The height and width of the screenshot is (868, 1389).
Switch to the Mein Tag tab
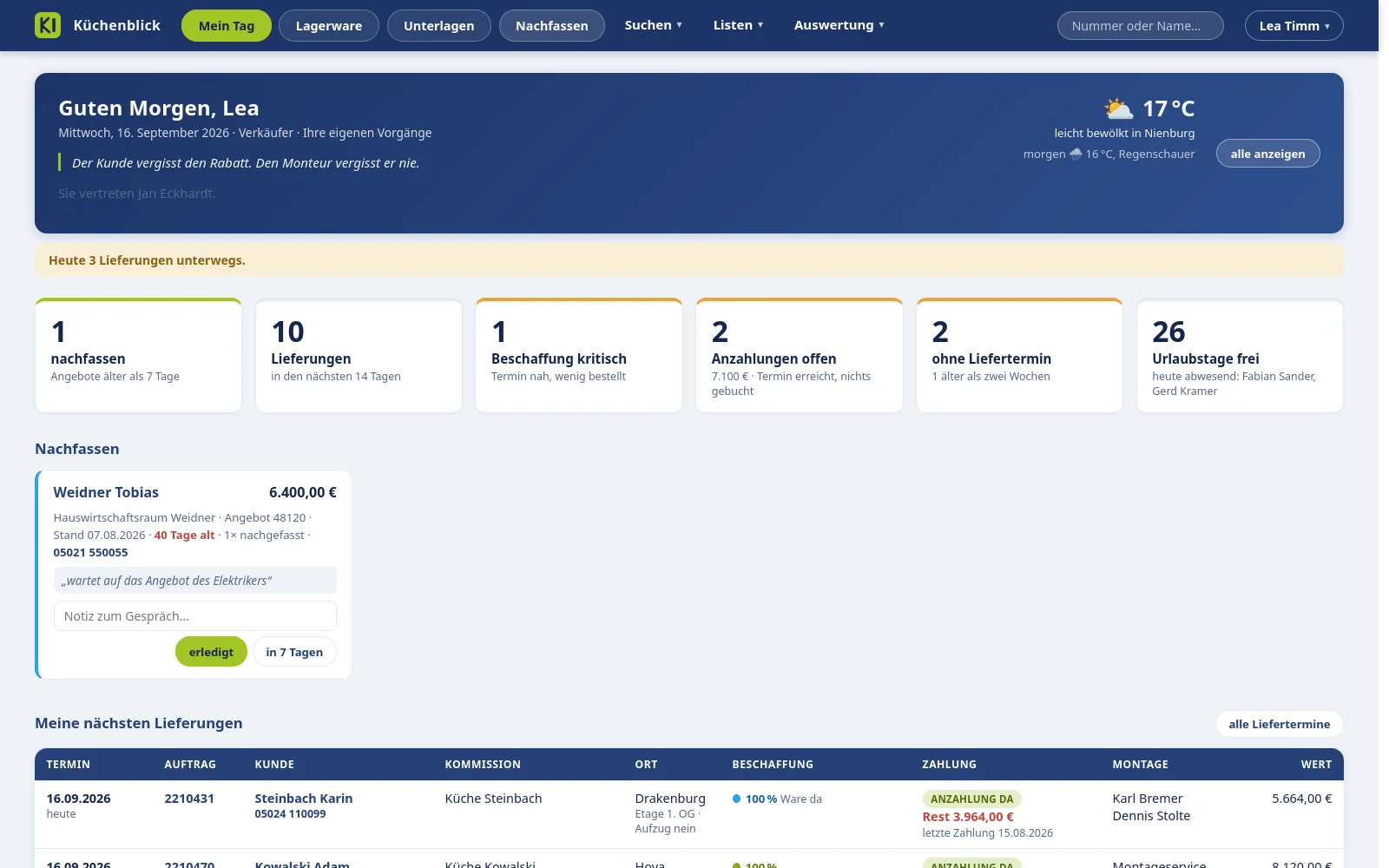[x=227, y=26]
